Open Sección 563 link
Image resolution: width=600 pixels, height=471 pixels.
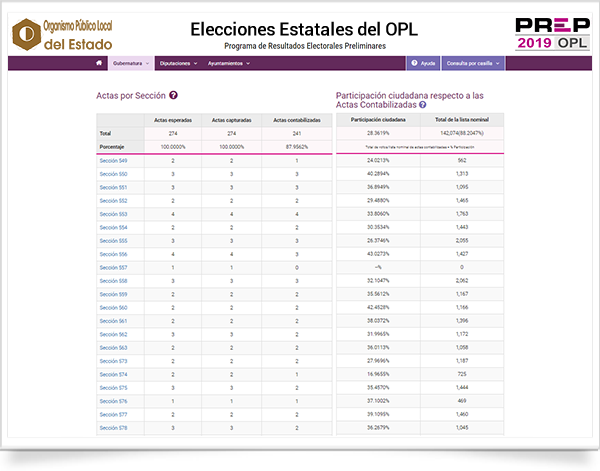(113, 348)
